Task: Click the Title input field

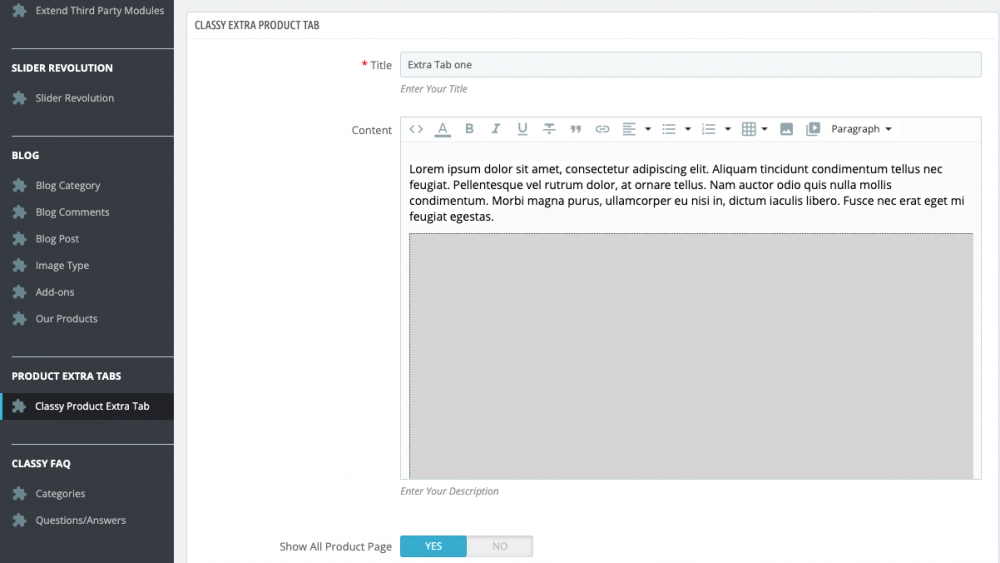Action: point(691,65)
